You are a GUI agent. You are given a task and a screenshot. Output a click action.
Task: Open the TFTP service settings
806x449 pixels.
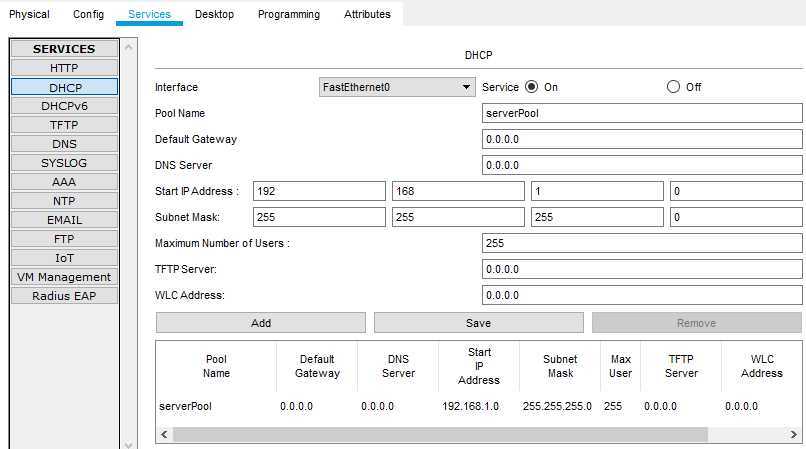(x=64, y=125)
